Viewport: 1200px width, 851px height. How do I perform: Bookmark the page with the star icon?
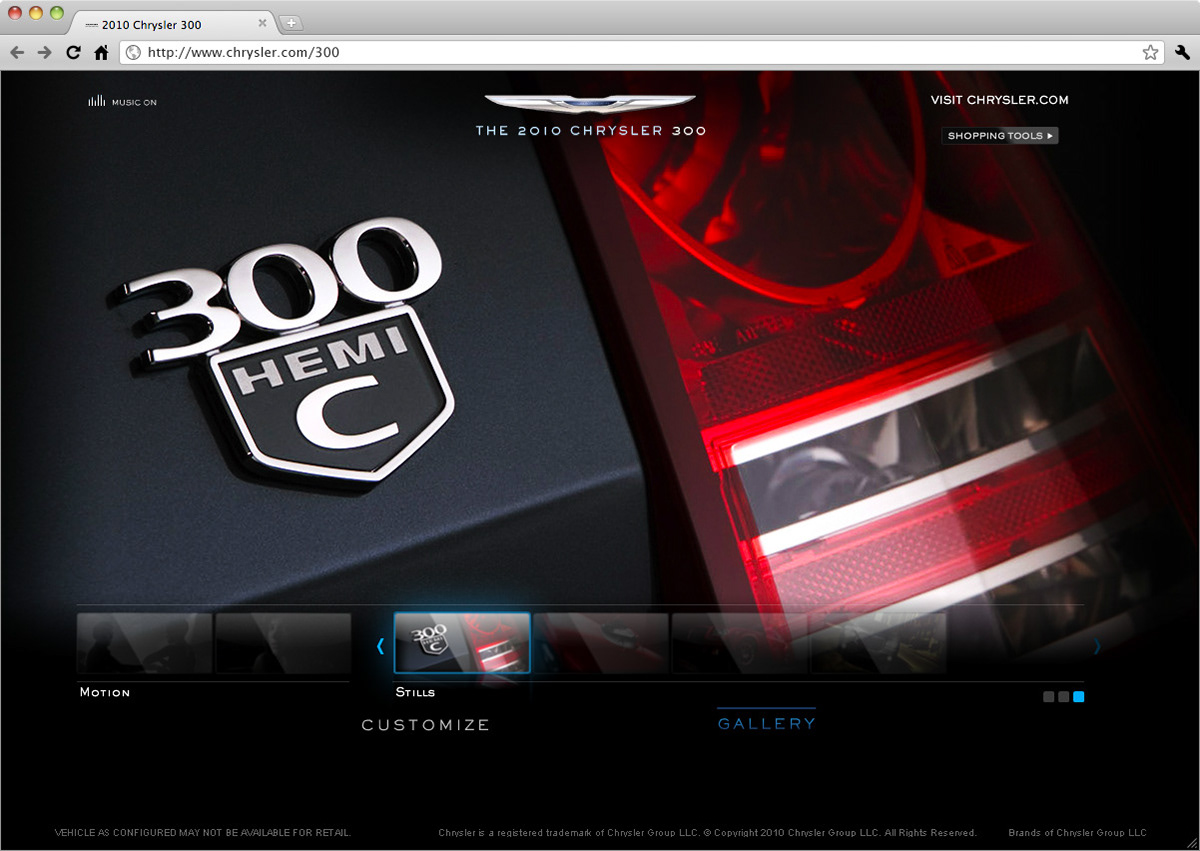click(x=1150, y=53)
